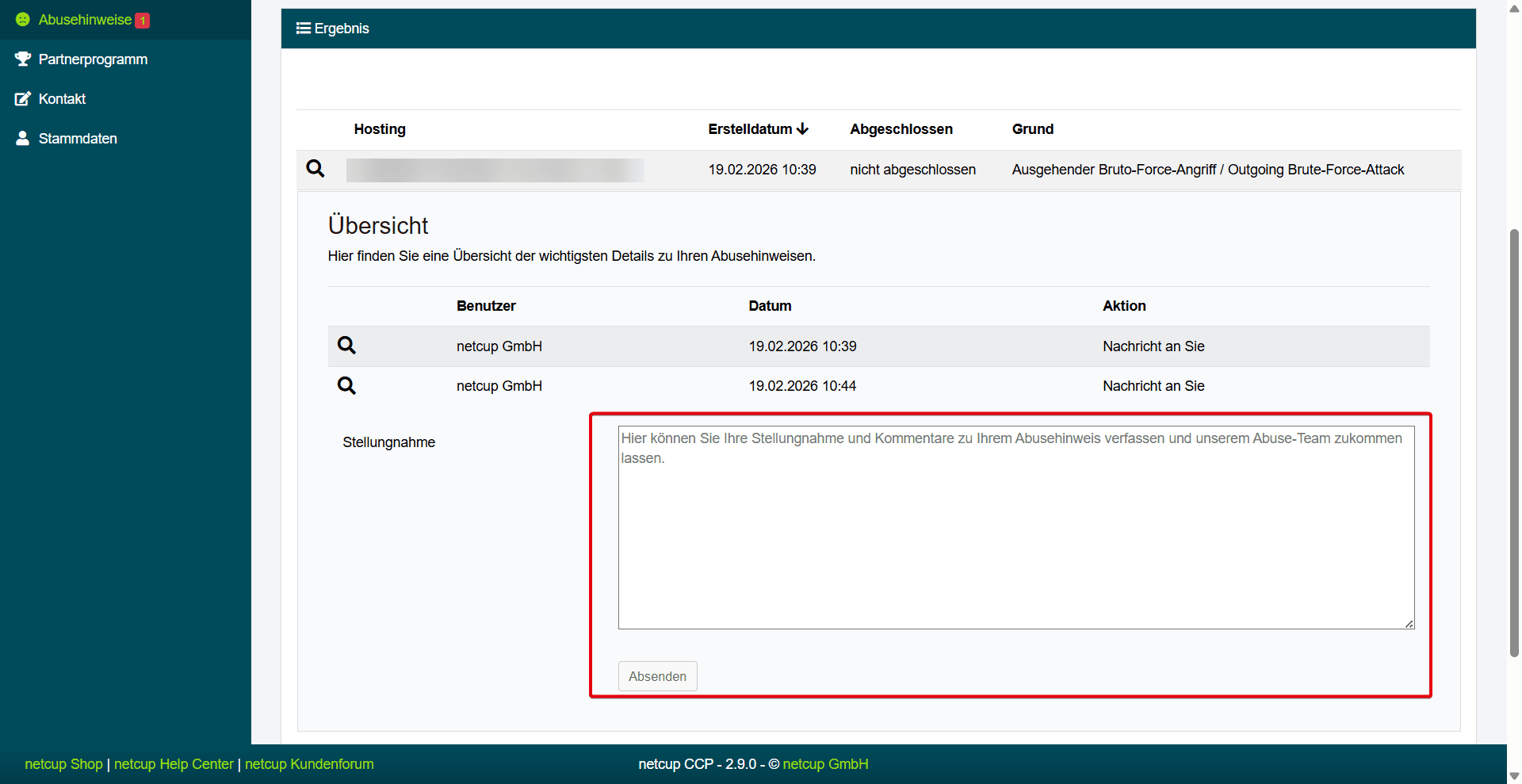Sort by Erstelldatum column header
This screenshot has width=1522, height=784.
pos(750,129)
